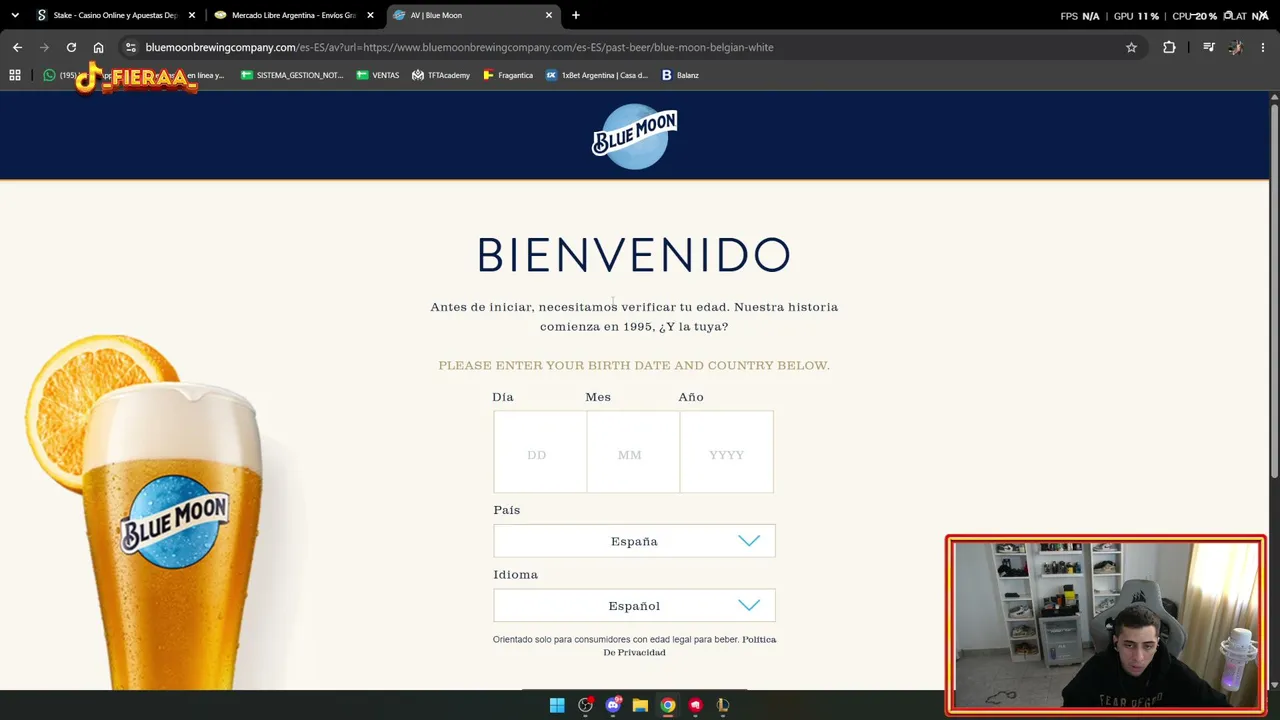Switch to the Stake Casino Online tab
1280x720 pixels.
(x=115, y=15)
